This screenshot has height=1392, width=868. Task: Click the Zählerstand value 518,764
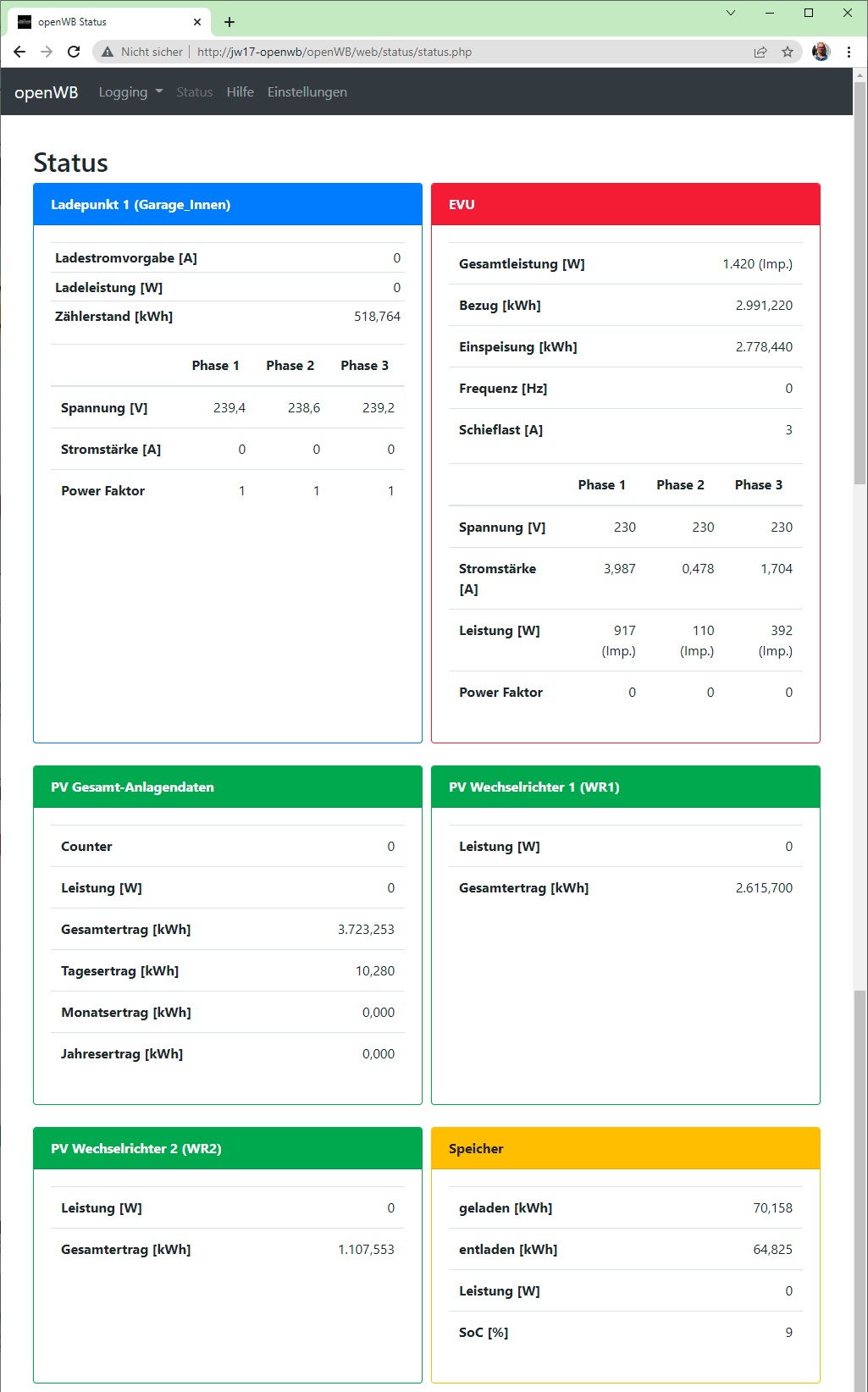(x=377, y=317)
